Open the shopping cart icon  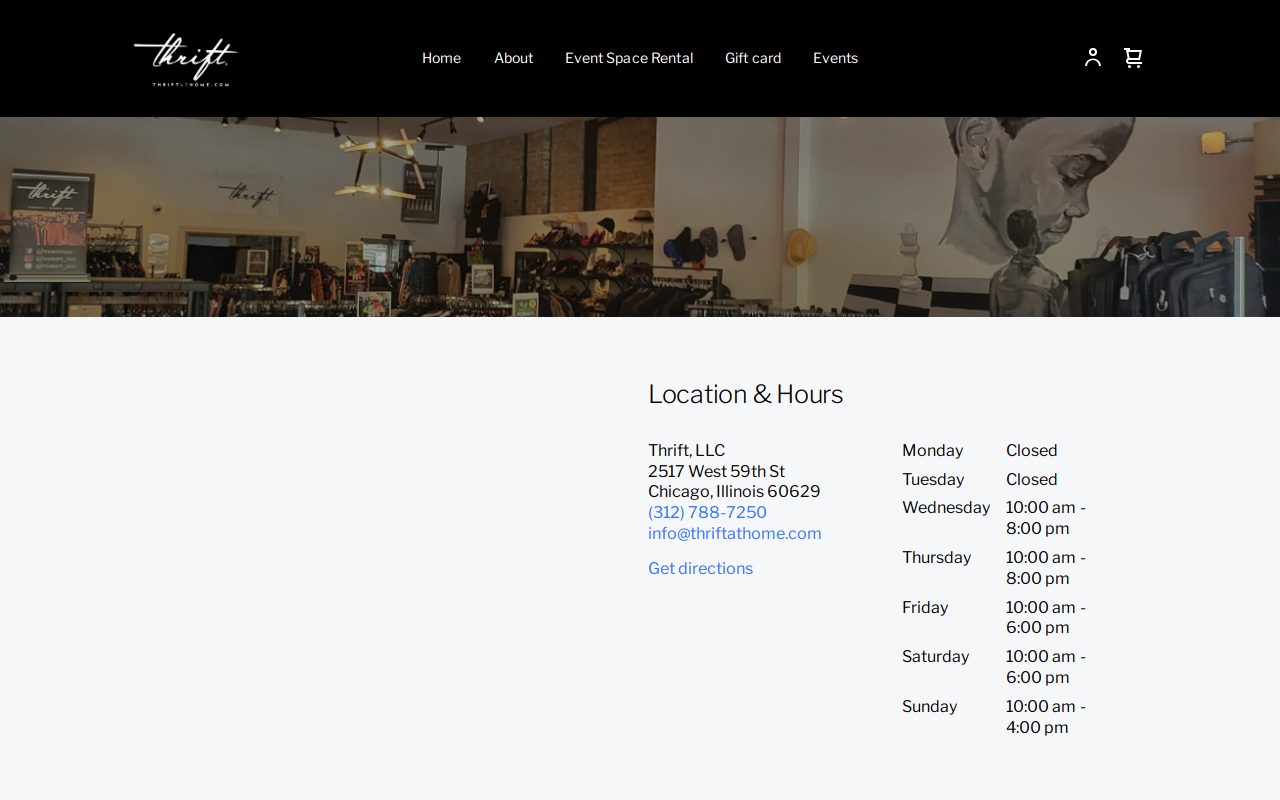tap(1133, 58)
